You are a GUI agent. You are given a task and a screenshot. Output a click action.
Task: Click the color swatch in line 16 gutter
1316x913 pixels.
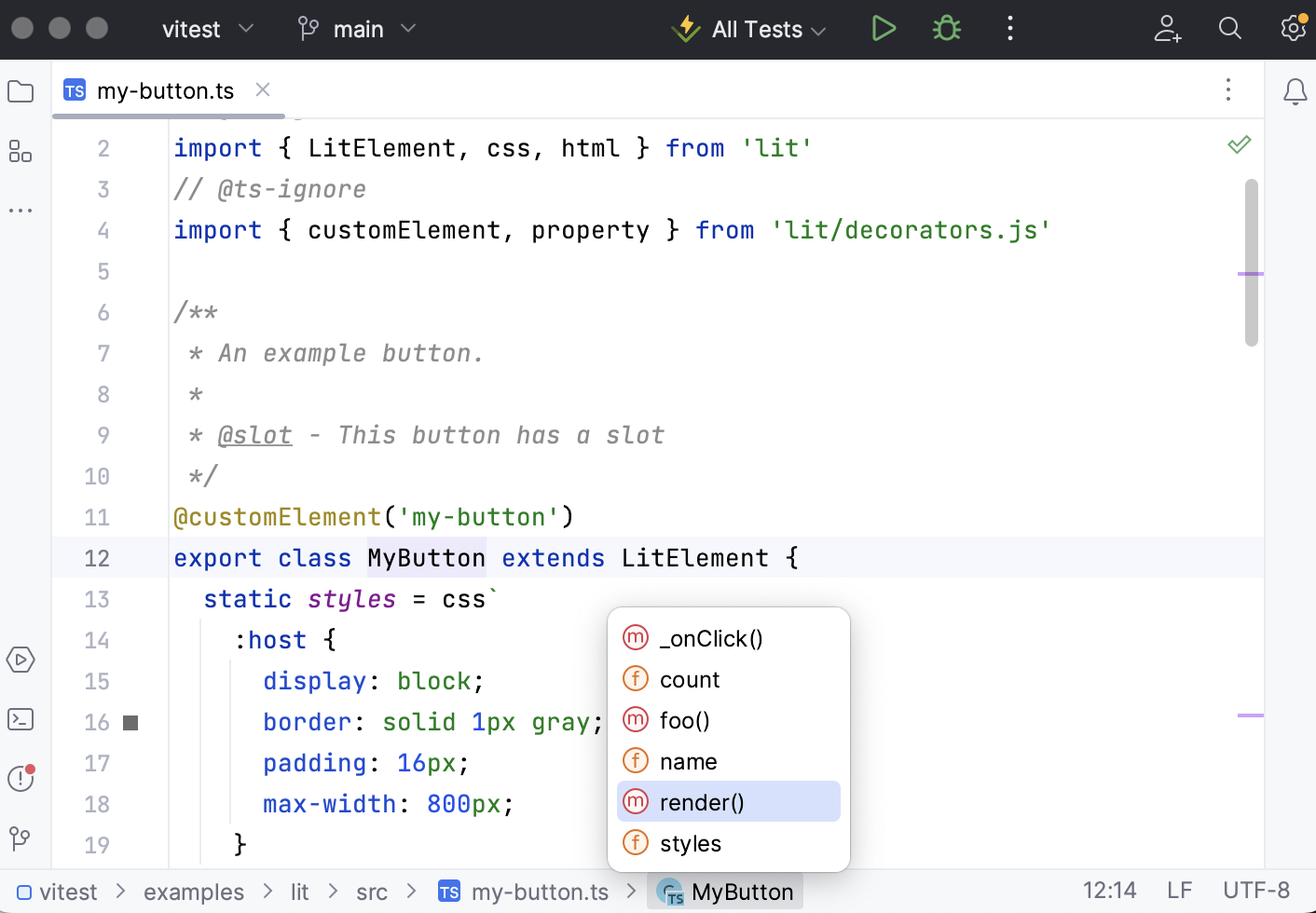point(130,723)
